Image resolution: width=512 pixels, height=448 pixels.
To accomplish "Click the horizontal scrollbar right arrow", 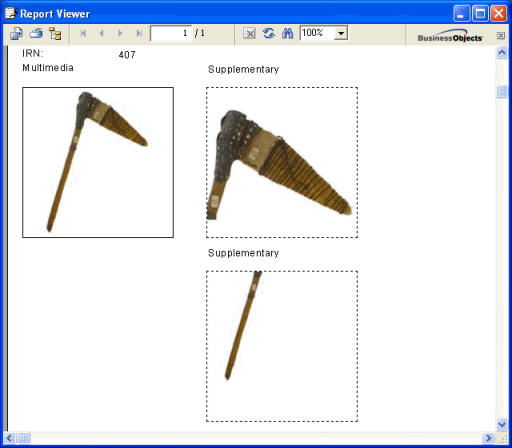I will tap(489, 438).
